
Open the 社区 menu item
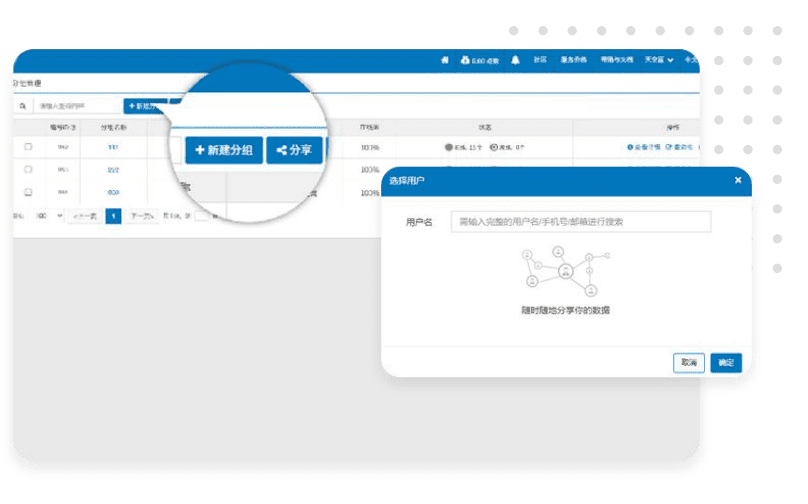[540, 60]
